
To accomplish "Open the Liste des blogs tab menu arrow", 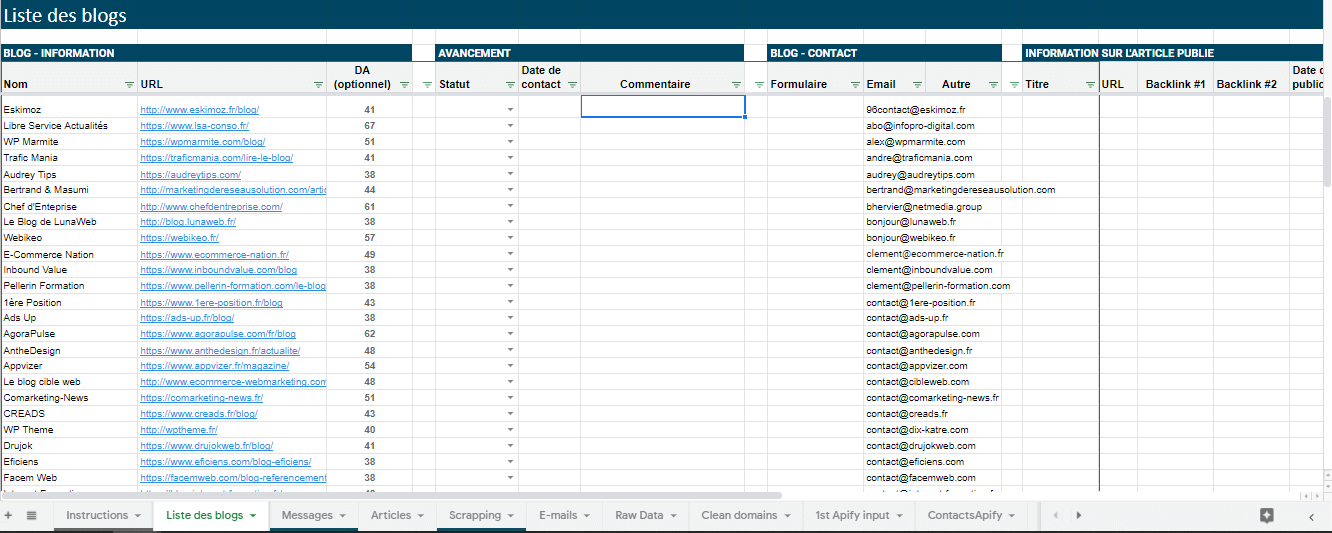I will point(254,516).
